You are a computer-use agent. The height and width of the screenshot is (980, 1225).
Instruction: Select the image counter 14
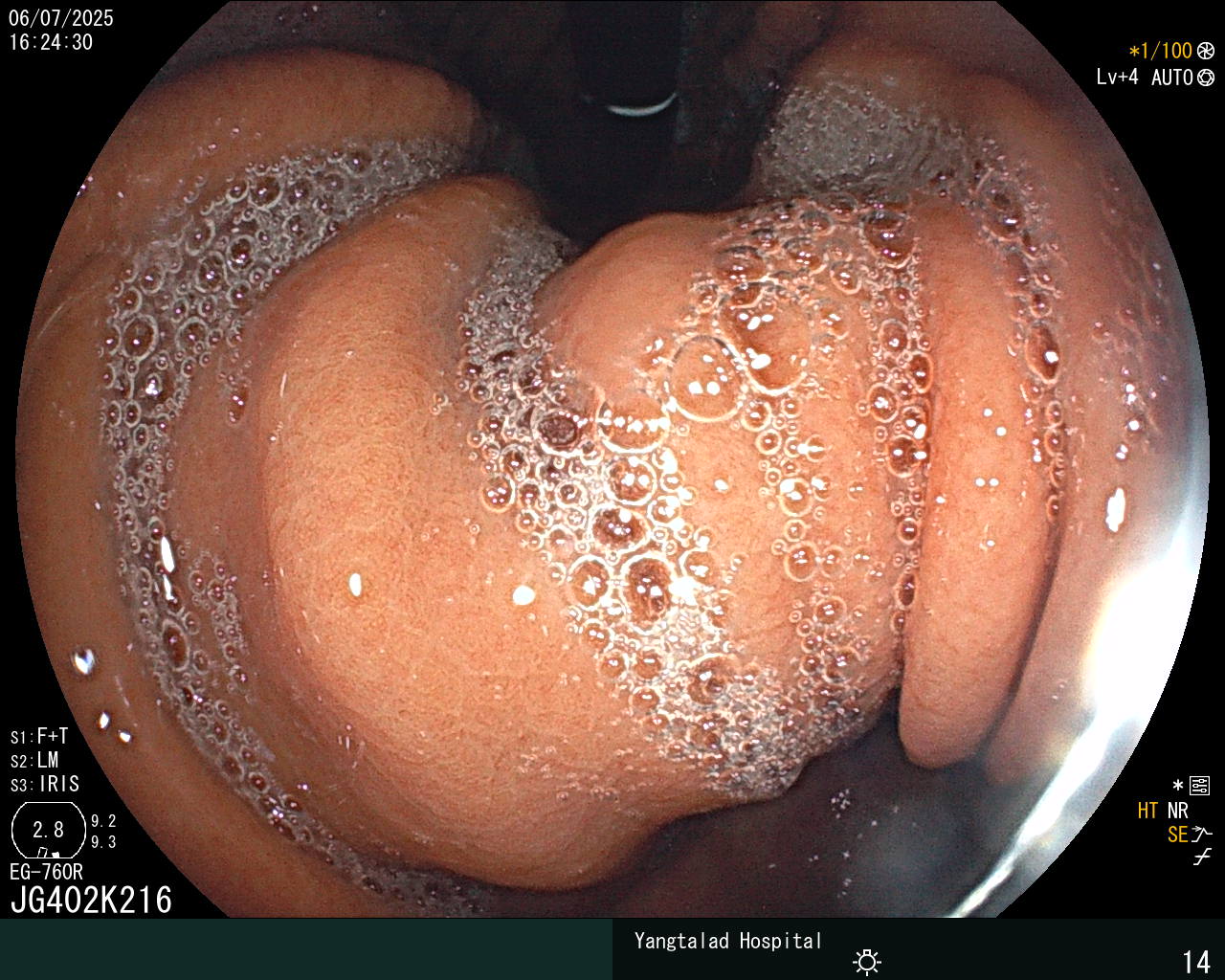click(x=1196, y=961)
